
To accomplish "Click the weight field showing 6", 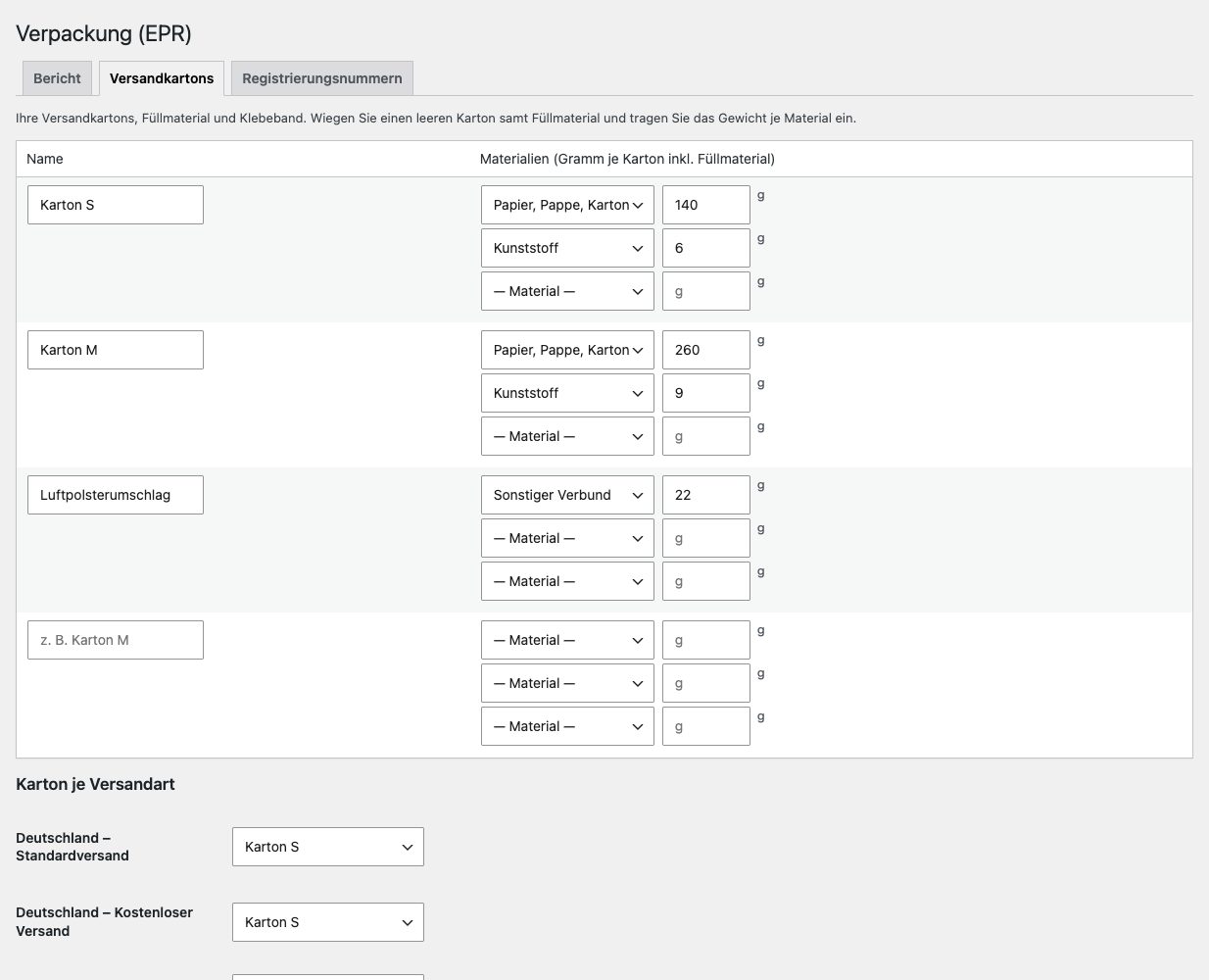I will [x=706, y=248].
